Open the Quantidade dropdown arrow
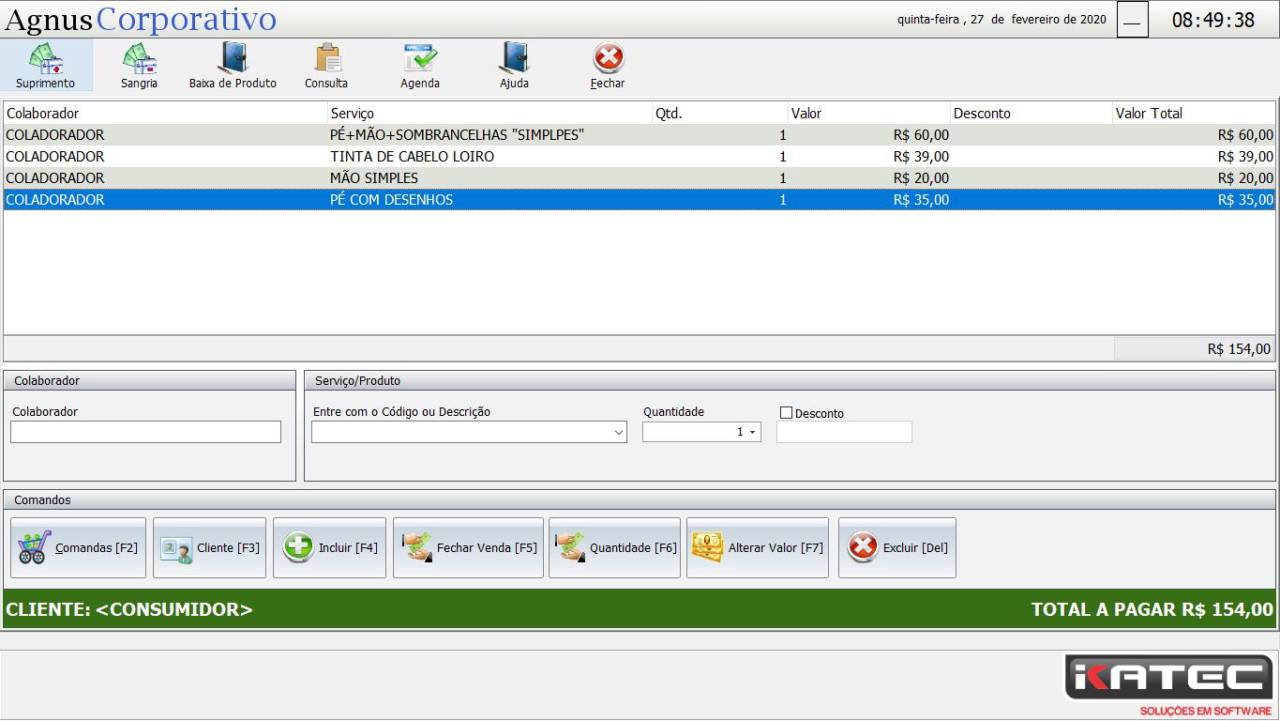Image resolution: width=1280 pixels, height=721 pixels. tap(752, 433)
